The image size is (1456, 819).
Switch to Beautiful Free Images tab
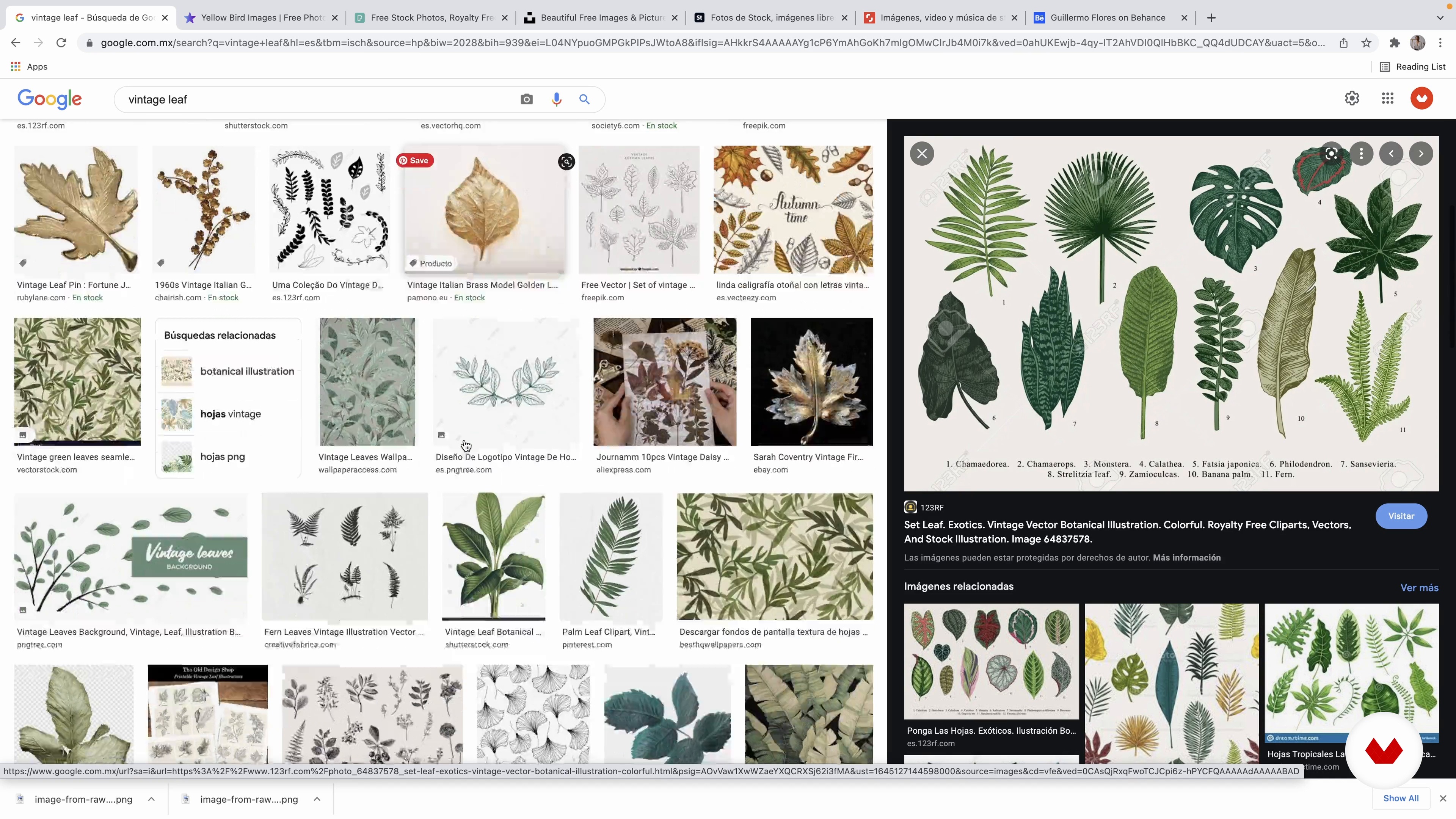601,18
